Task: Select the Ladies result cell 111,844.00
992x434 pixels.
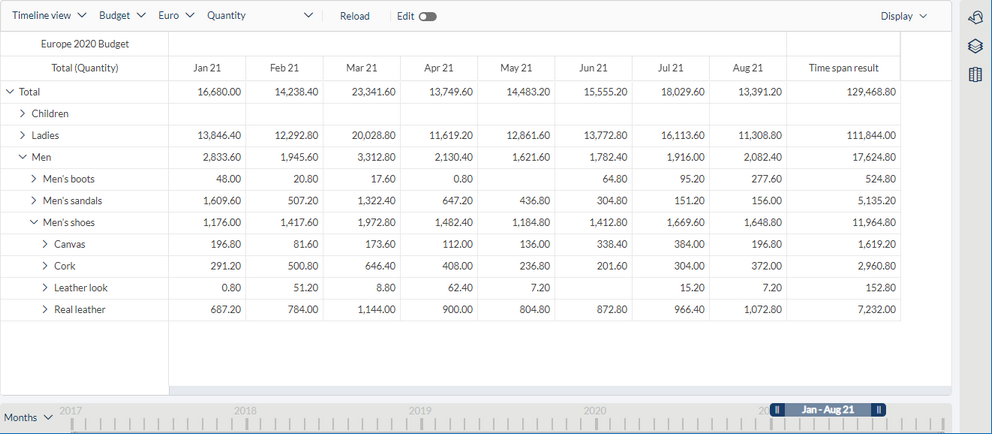Action: [x=843, y=135]
